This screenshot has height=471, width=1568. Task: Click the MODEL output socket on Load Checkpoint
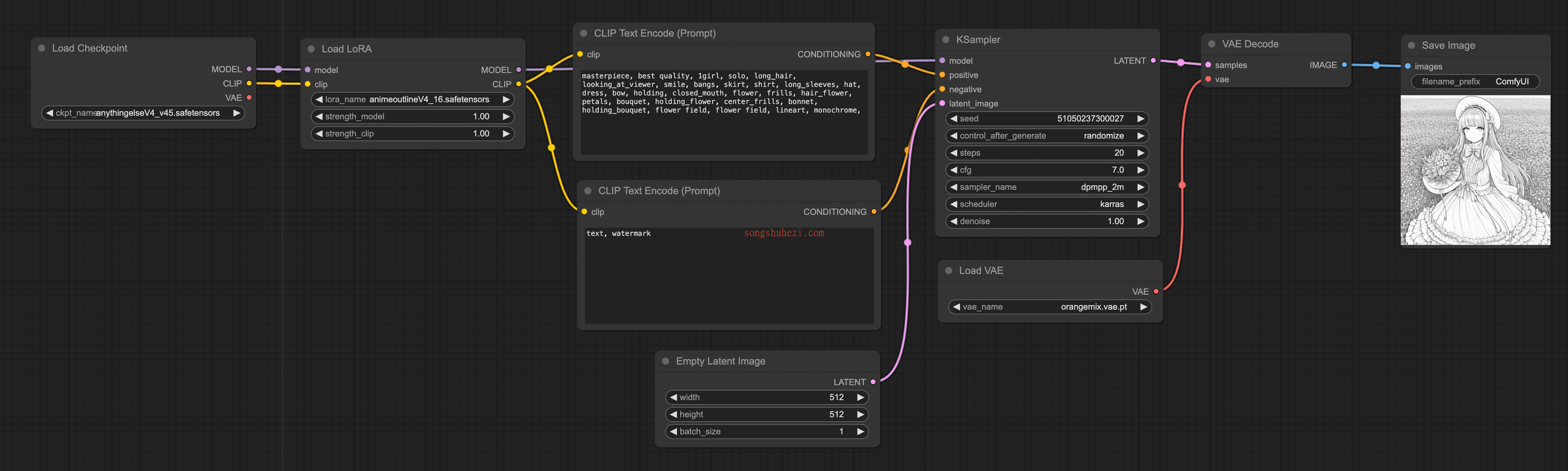[x=249, y=69]
